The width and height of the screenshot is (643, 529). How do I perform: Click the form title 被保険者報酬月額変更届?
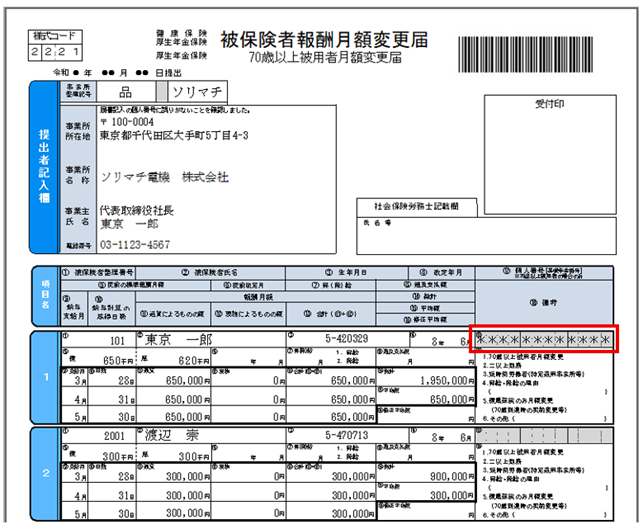coord(324,40)
